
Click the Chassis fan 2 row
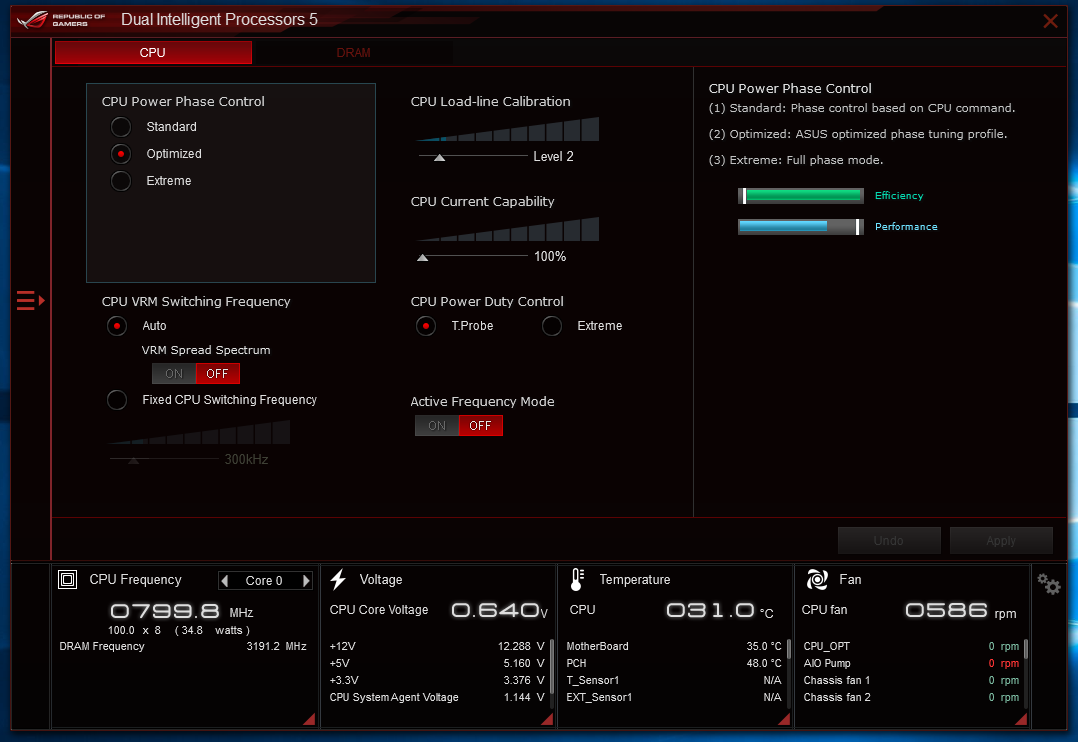911,697
